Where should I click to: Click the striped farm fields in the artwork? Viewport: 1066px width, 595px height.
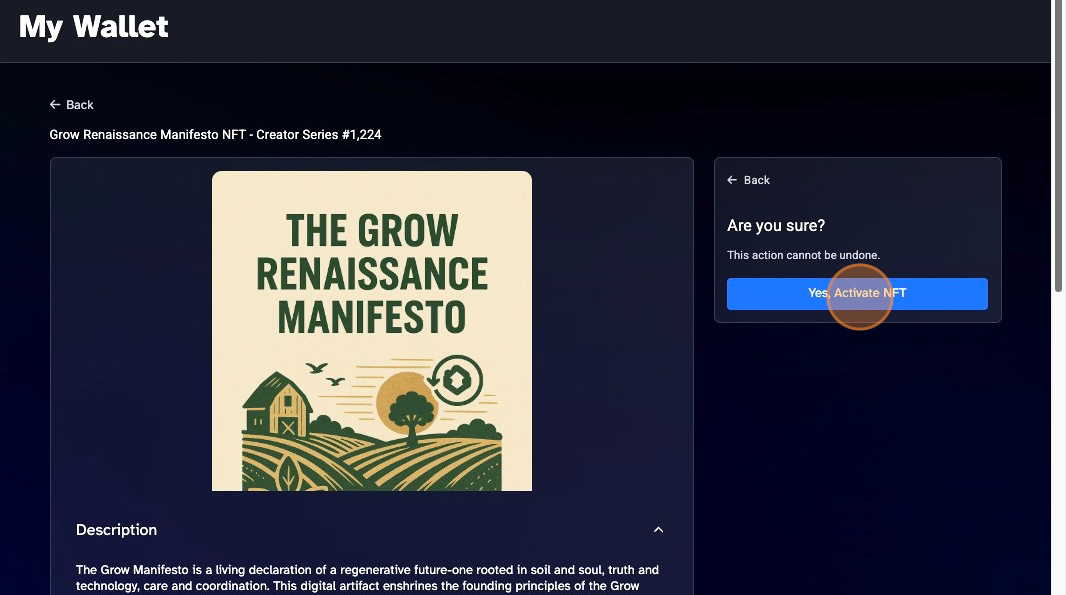[372, 462]
